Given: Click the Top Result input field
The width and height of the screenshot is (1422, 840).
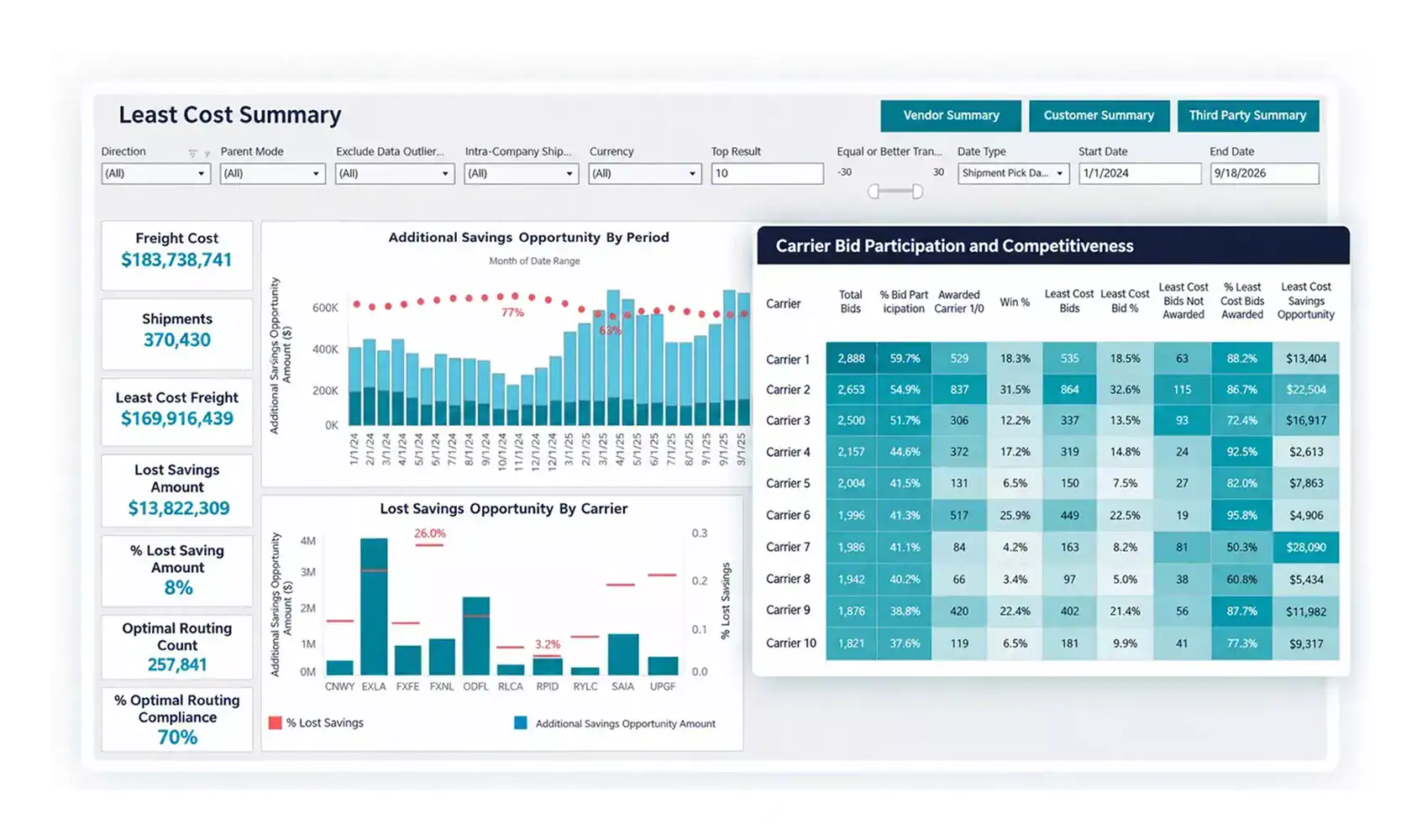Looking at the screenshot, I should point(767,174).
